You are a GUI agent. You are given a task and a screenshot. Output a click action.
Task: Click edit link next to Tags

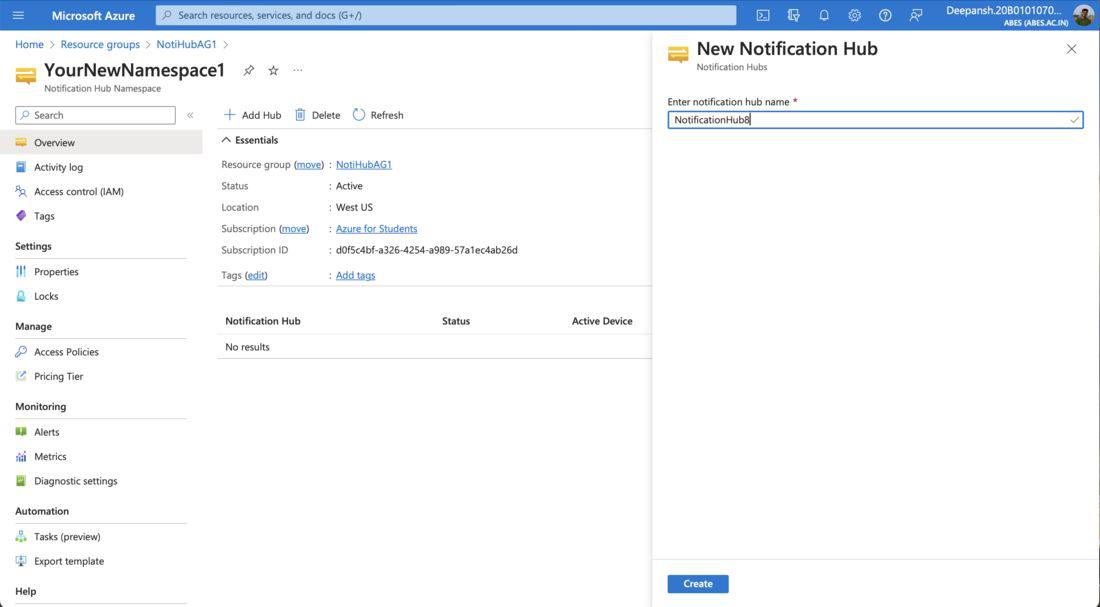tap(256, 275)
